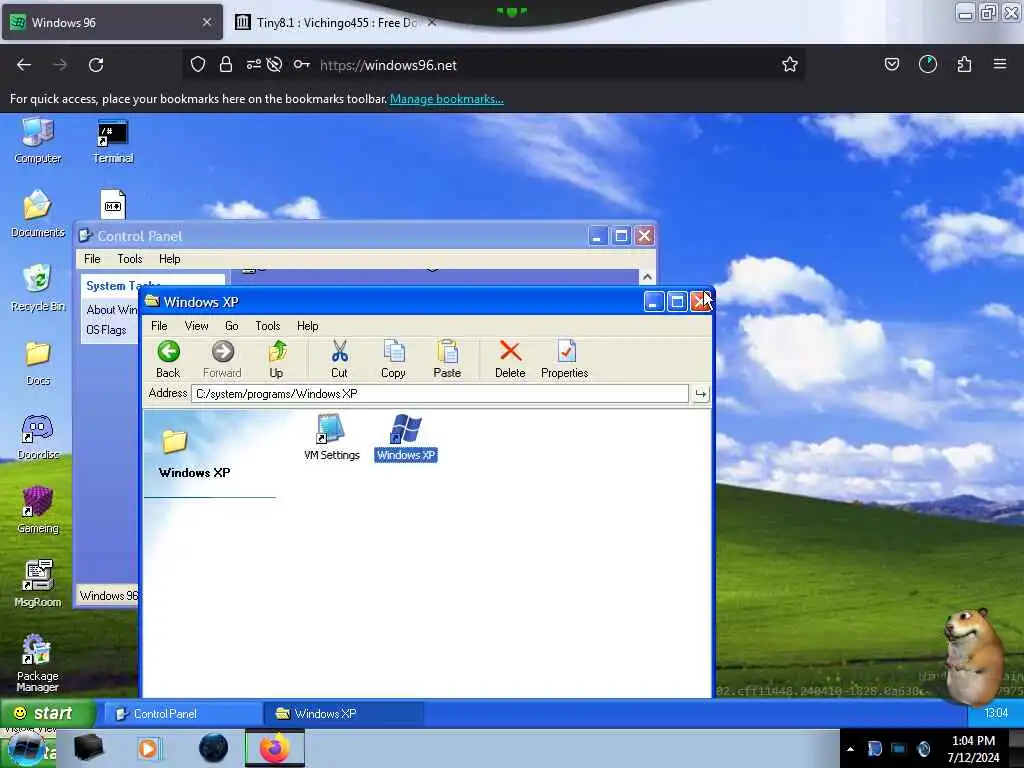Open the Help menu in Control Panel
The width and height of the screenshot is (1024, 768).
tap(170, 259)
